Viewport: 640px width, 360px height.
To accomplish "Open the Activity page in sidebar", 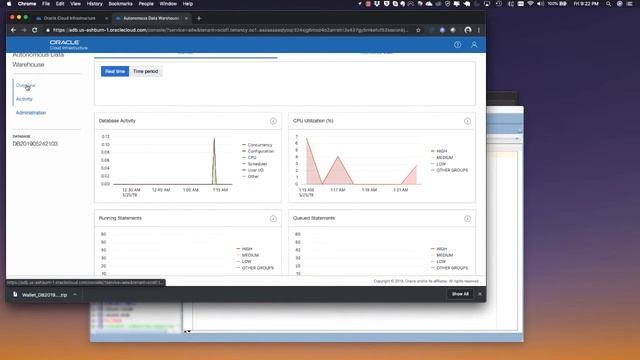I will 24,99.
